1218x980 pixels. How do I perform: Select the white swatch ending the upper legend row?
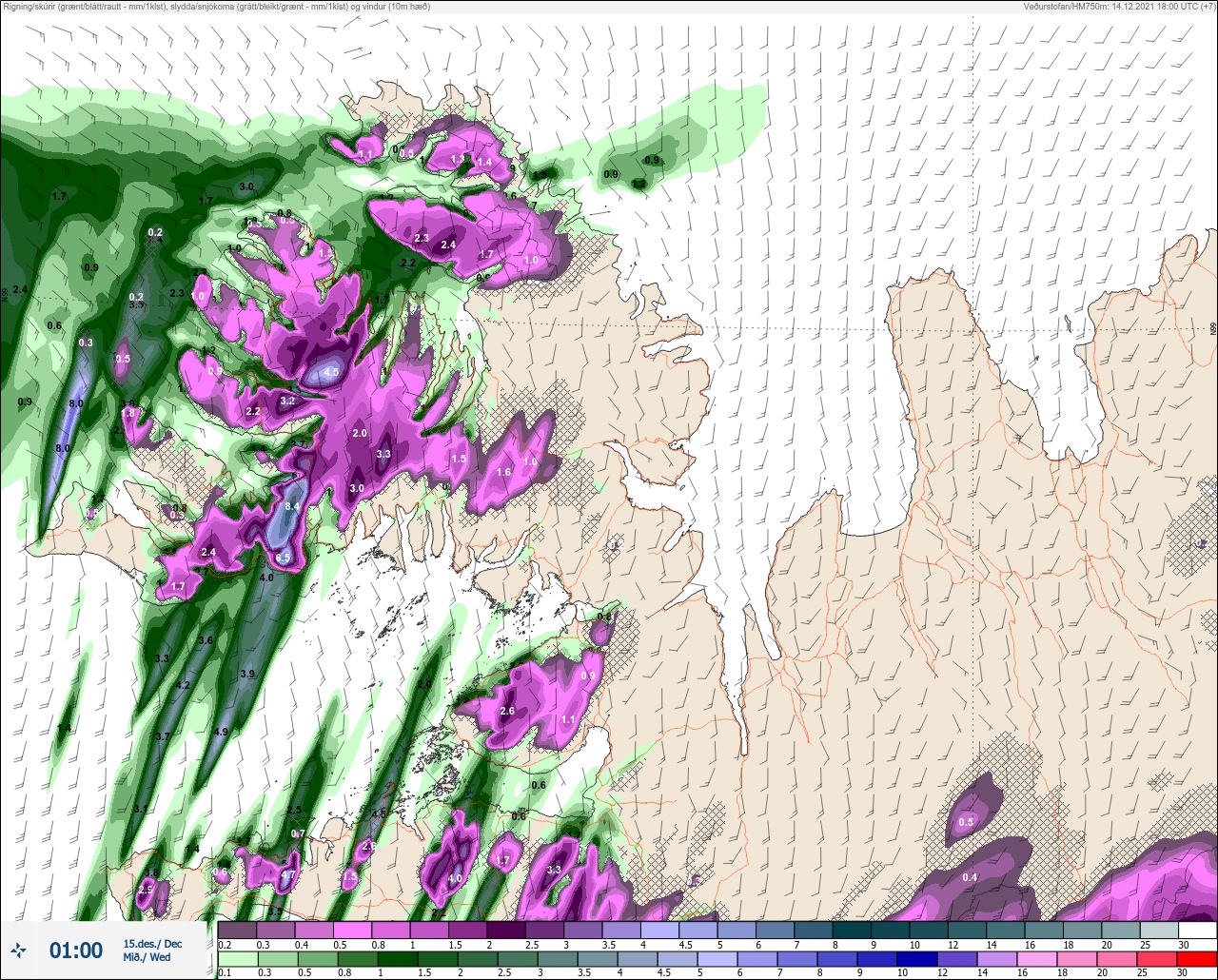click(1197, 930)
